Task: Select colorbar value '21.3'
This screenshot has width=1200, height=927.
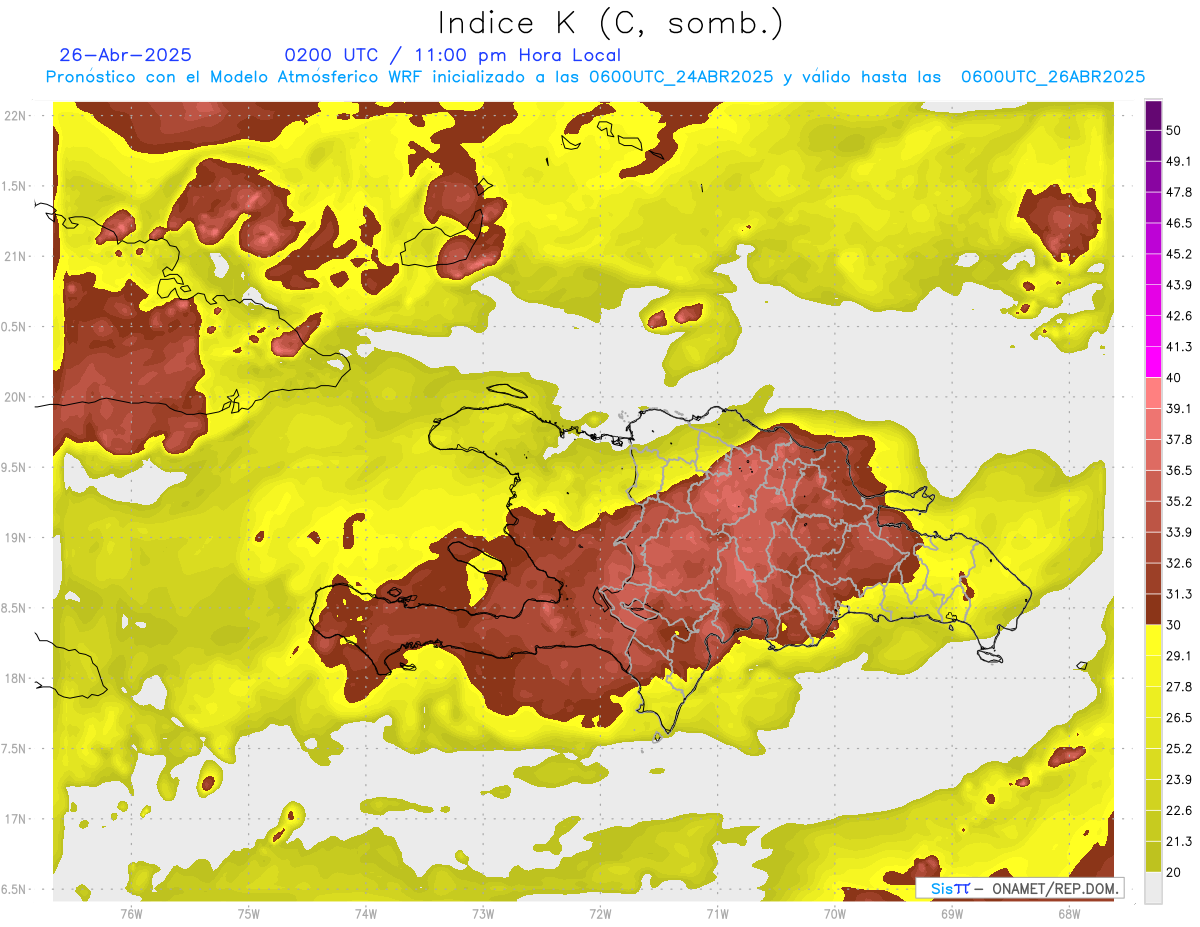Action: point(1179,841)
